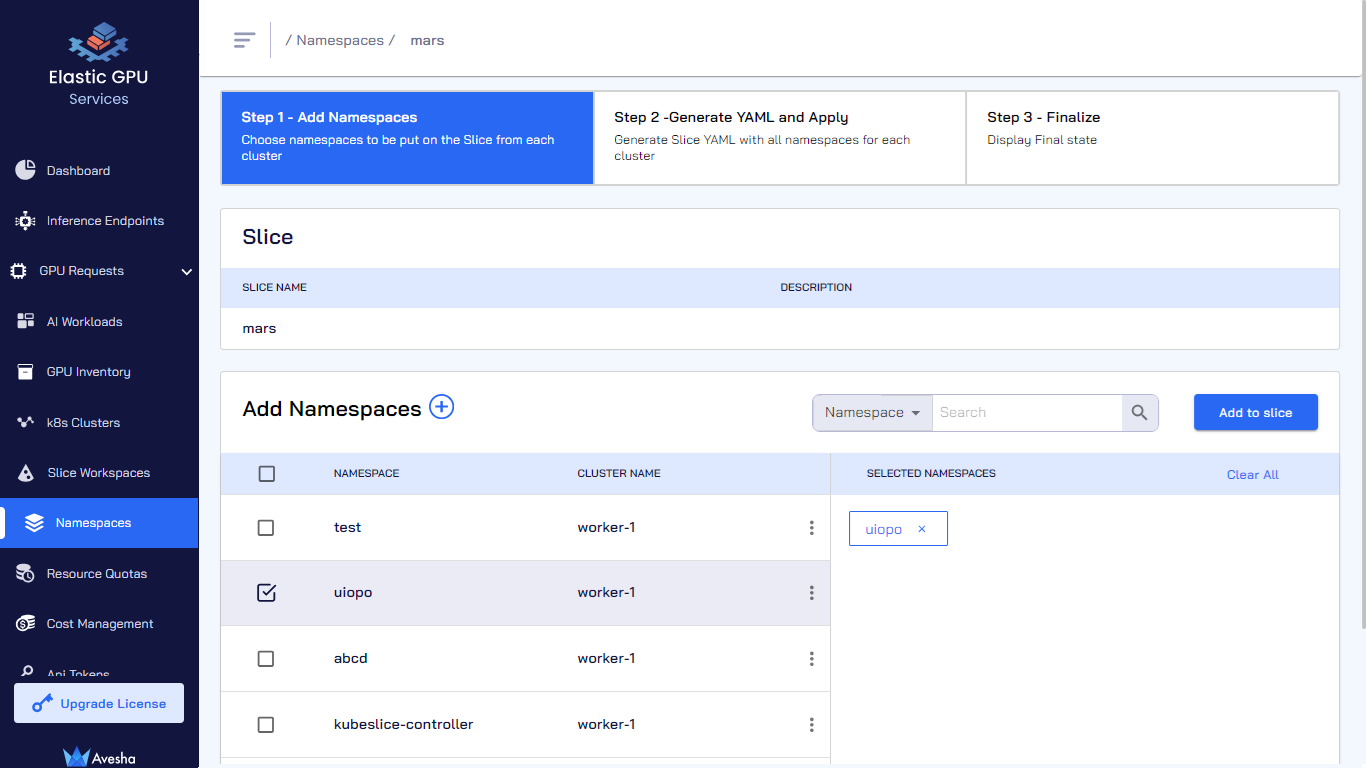The width and height of the screenshot is (1366, 774).
Task: Toggle the select-all namespaces header checkbox
Action: (x=266, y=474)
